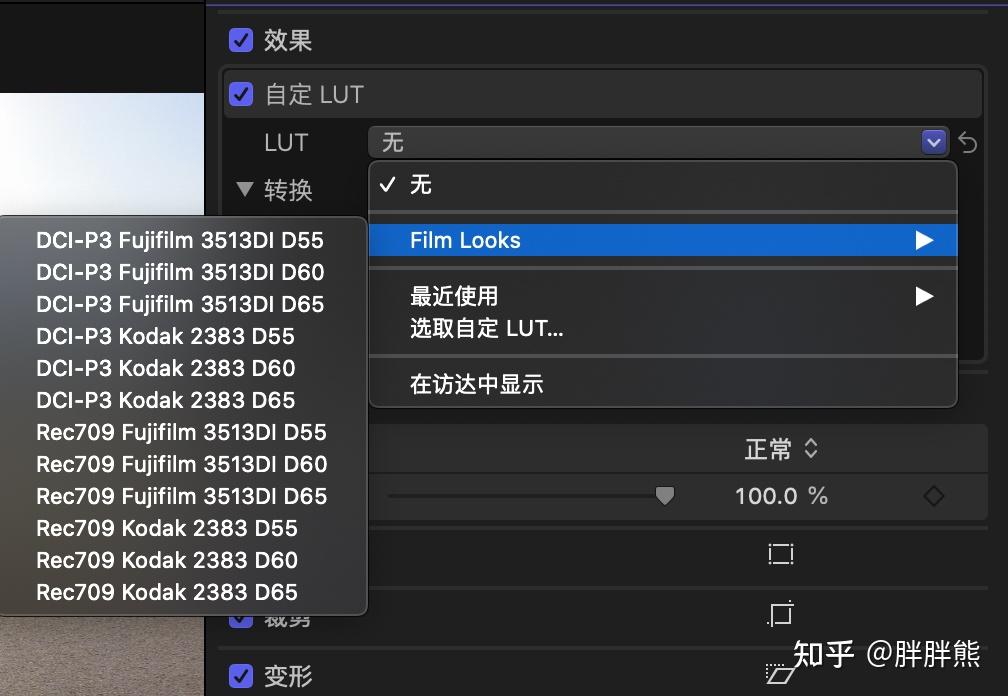Image resolution: width=1008 pixels, height=696 pixels.
Task: Uncheck the 自定 LUT checkbox
Action: [240, 94]
